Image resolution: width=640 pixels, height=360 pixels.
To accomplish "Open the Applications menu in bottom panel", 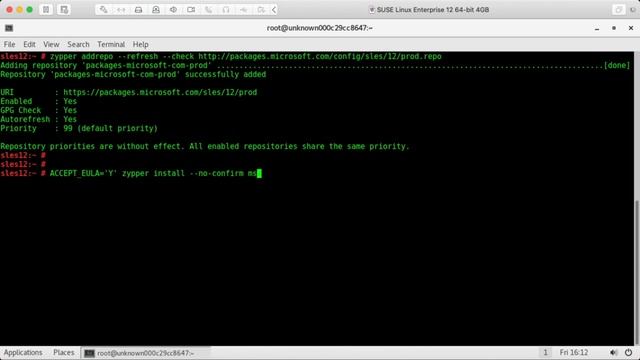I will click(x=23, y=352).
